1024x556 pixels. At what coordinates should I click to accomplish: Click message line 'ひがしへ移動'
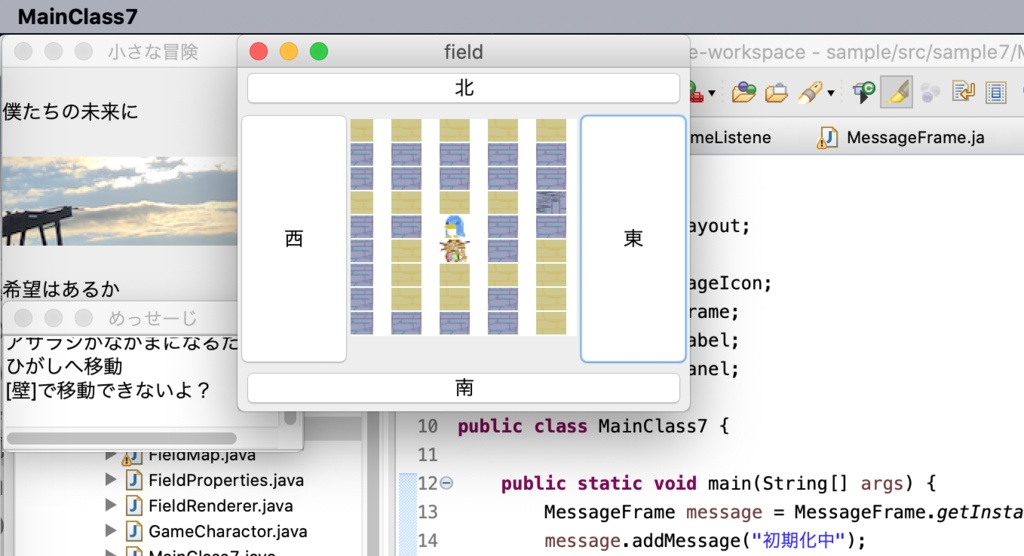tap(64, 366)
